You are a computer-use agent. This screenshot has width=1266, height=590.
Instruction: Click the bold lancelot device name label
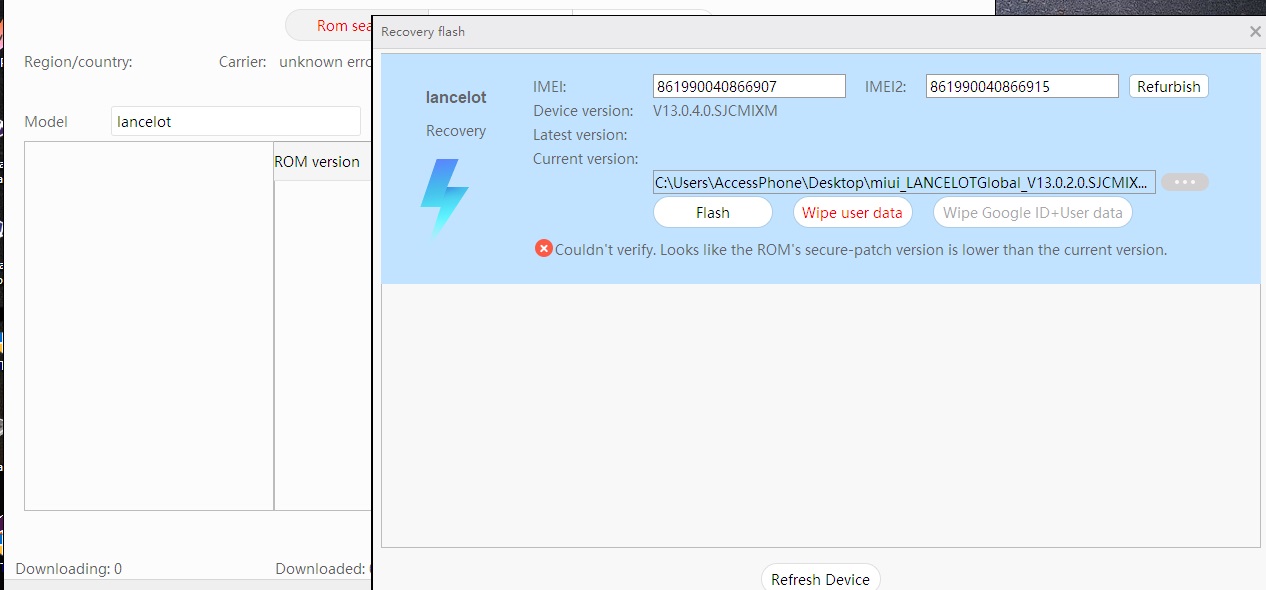(x=456, y=97)
